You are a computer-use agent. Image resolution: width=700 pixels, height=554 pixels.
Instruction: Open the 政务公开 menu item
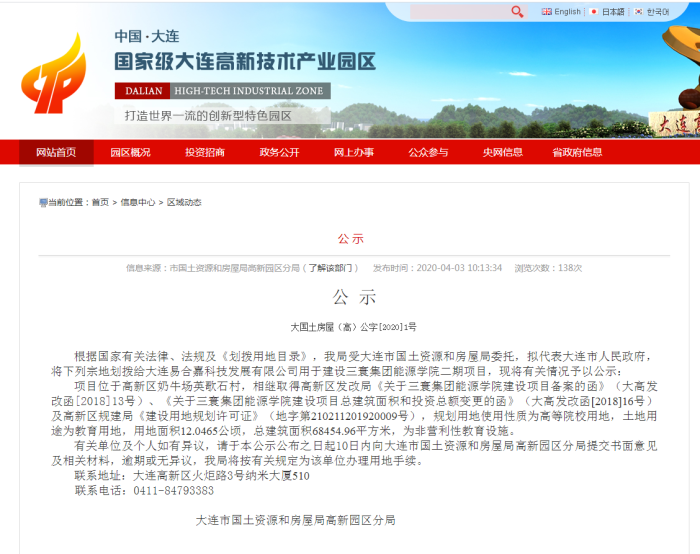(x=279, y=152)
